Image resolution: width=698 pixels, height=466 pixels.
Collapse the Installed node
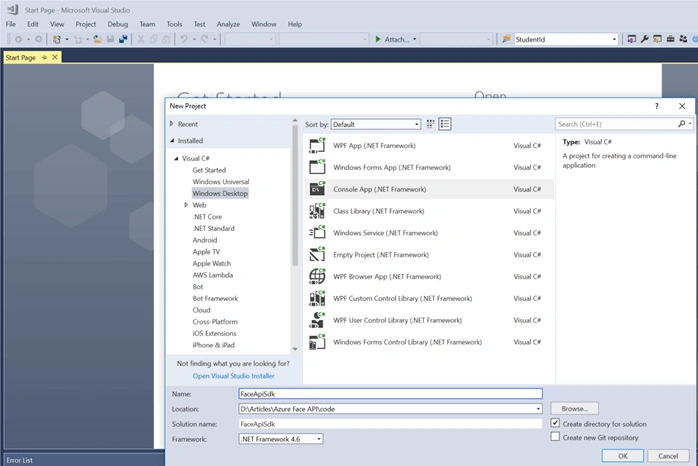coord(172,141)
